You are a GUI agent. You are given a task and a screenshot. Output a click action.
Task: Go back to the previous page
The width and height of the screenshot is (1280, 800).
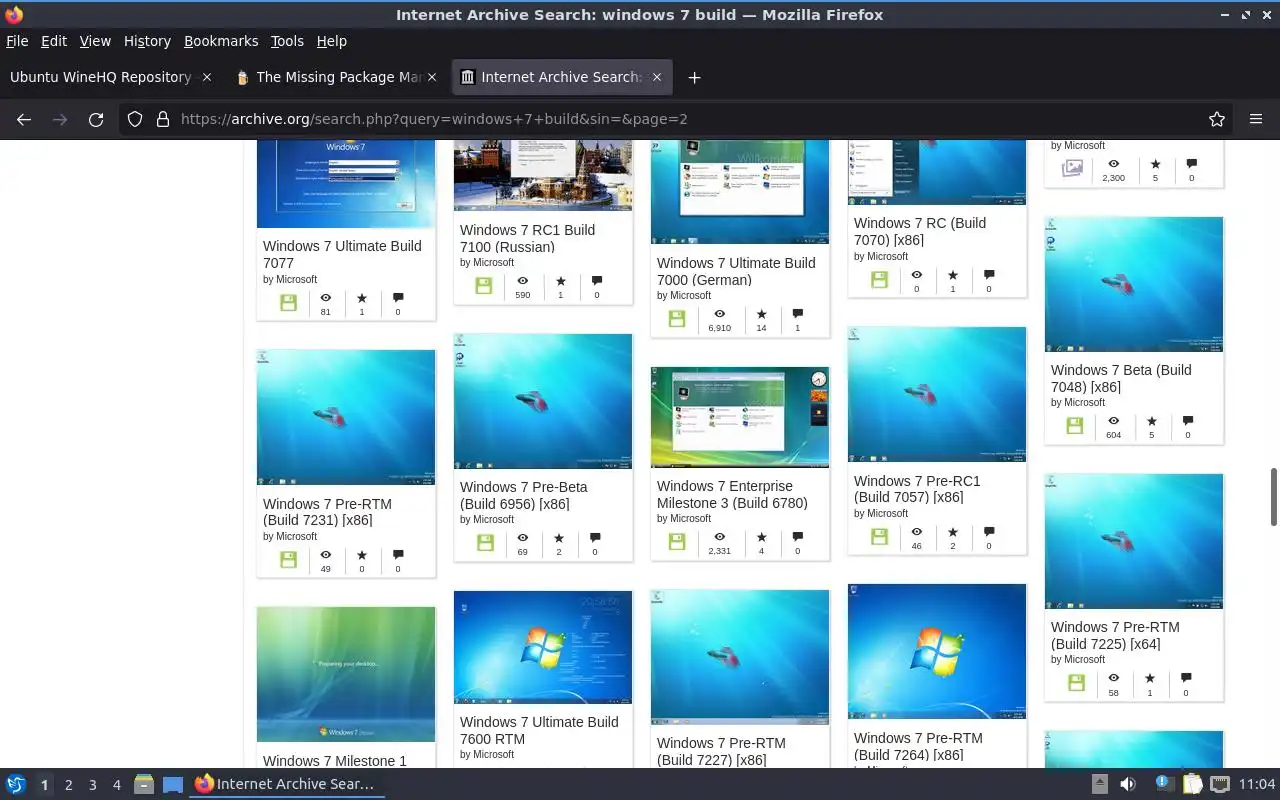pos(24,119)
